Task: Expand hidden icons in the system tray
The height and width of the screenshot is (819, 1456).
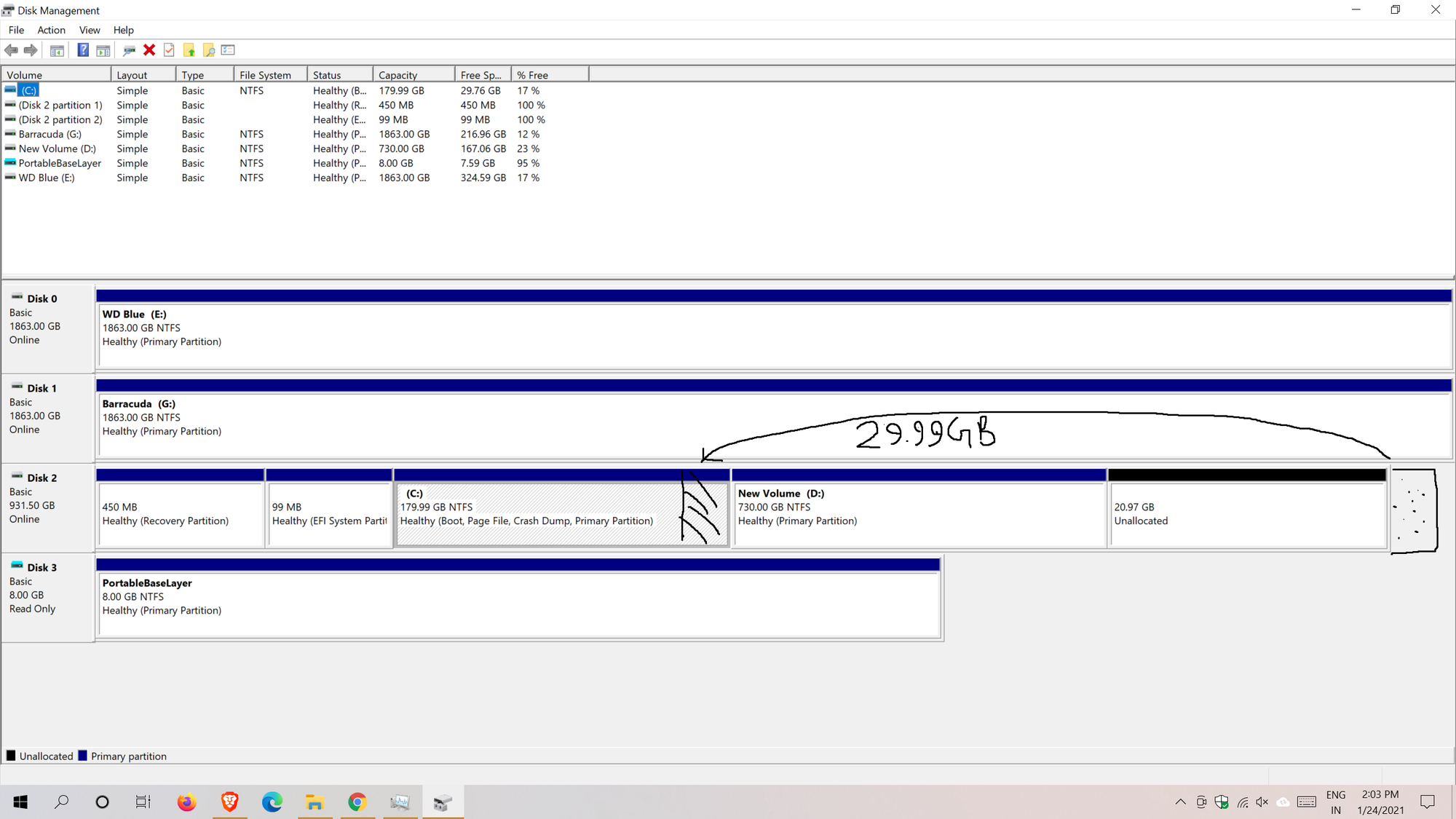Action: [x=1179, y=802]
